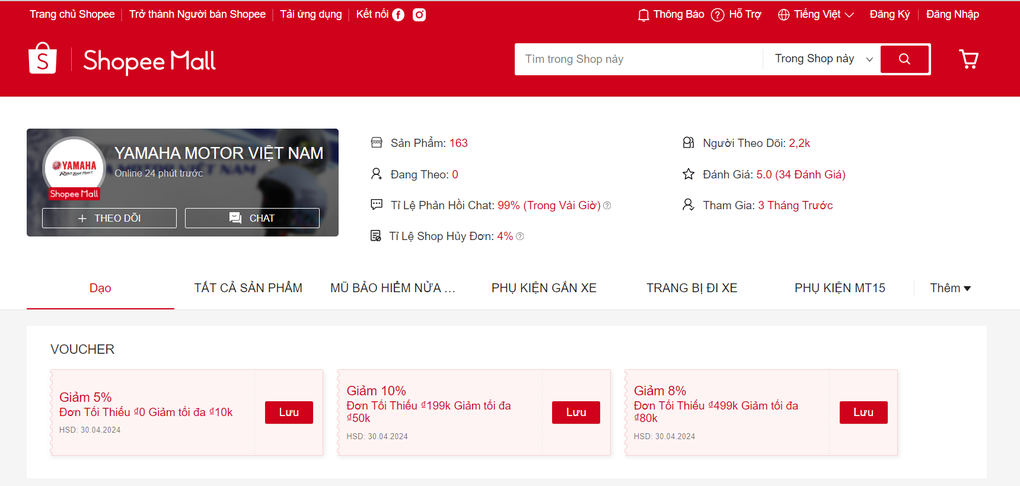1020x486 pixels.
Task: Click the chat response rate bubble icon
Action: (376, 205)
